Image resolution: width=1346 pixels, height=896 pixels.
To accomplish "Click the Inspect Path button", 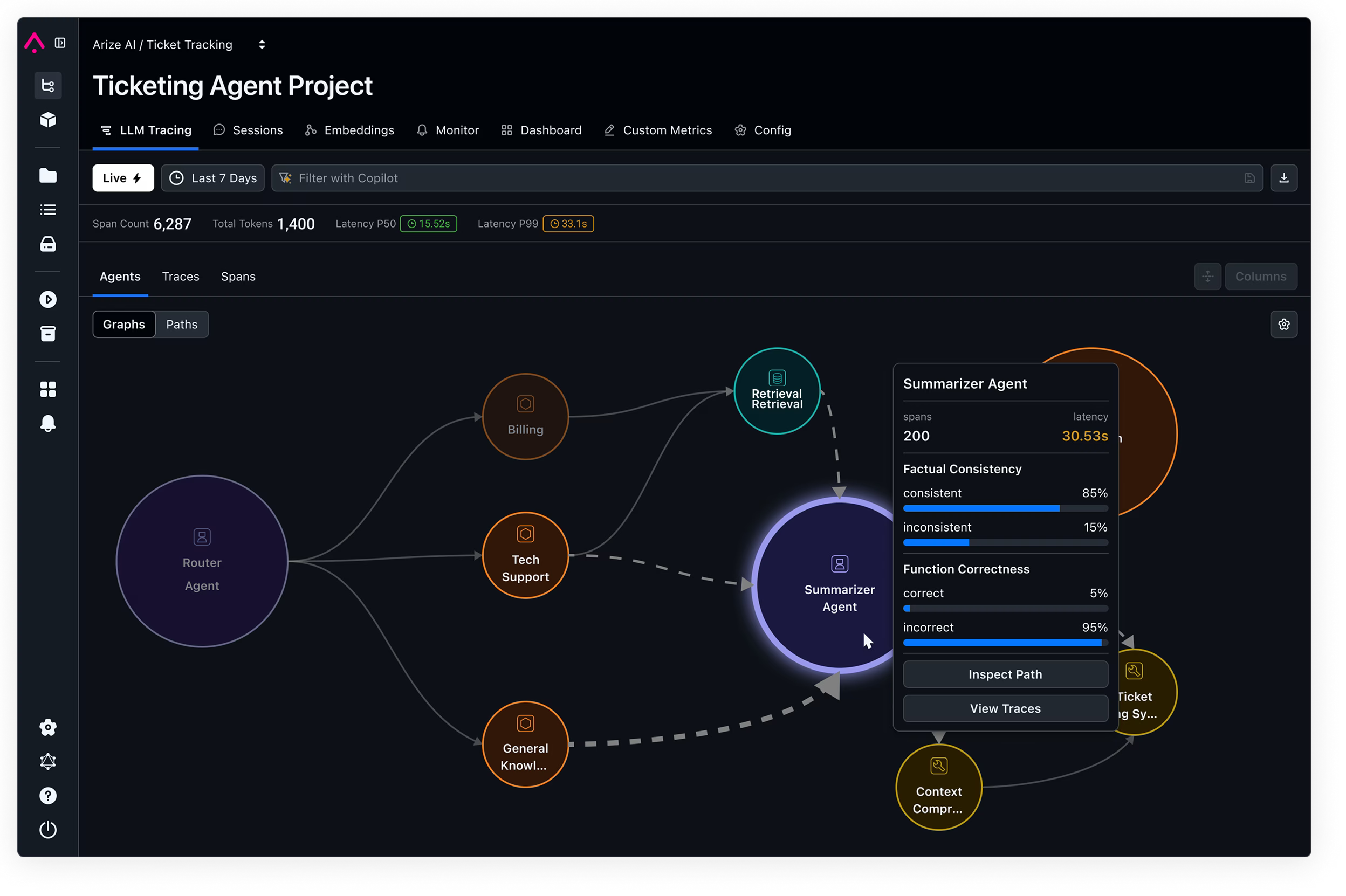I will point(1005,674).
